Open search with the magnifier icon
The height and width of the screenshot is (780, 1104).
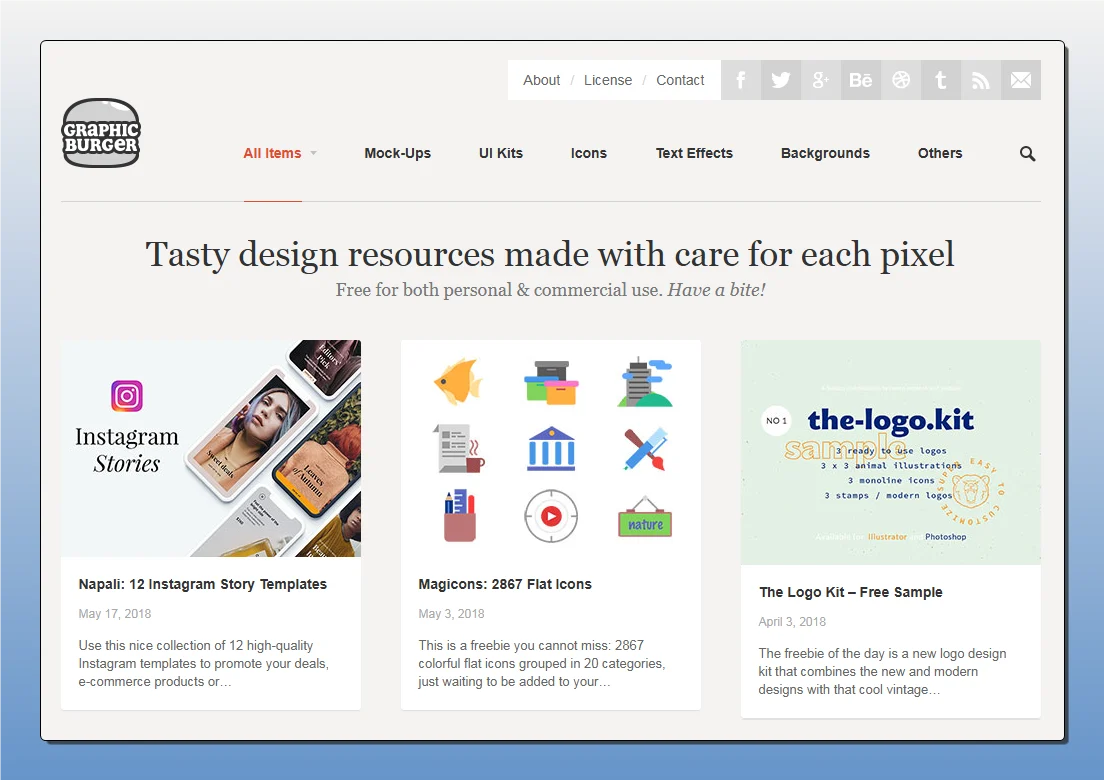(1027, 154)
